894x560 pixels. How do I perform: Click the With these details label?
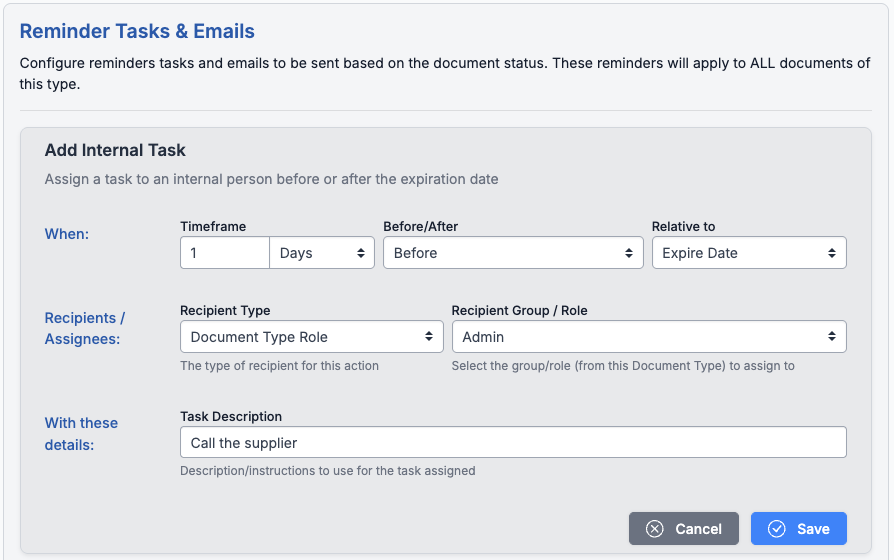pyautogui.click(x=81, y=433)
